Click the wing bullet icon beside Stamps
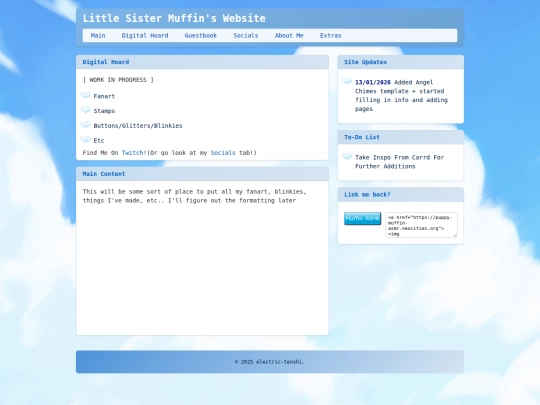Viewport: 540px width, 405px height. point(85,110)
